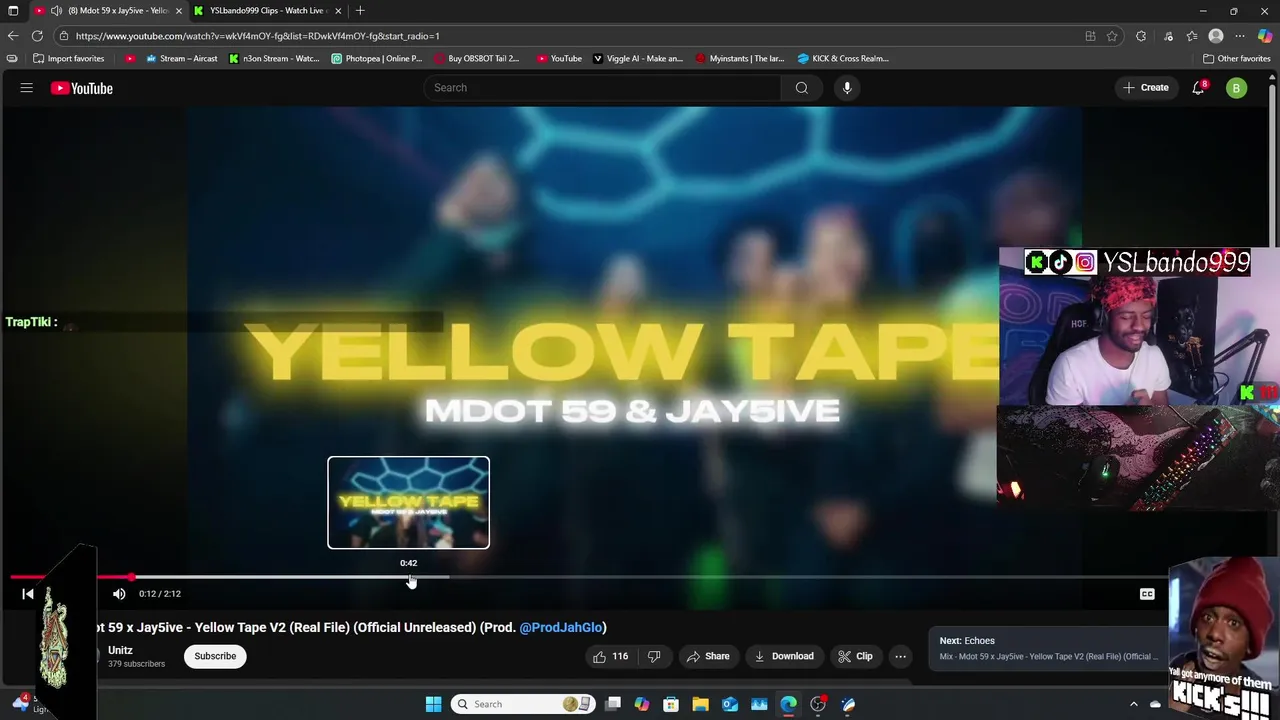Viewport: 1280px width, 720px height.
Task: Switch to YSLbando999 Clips tab
Action: coord(268,11)
